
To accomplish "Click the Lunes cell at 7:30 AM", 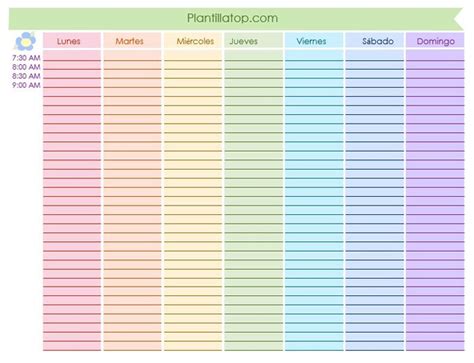I will pyautogui.click(x=72, y=56).
